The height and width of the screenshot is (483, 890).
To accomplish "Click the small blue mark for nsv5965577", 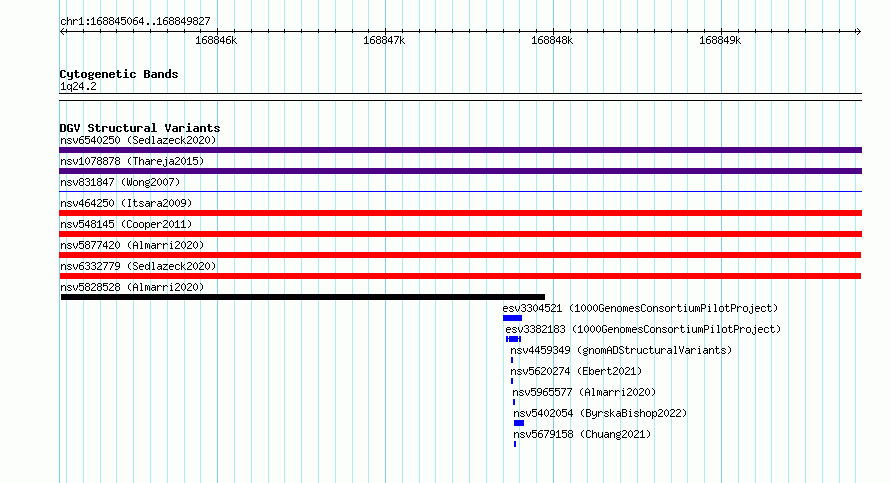I will coord(514,402).
